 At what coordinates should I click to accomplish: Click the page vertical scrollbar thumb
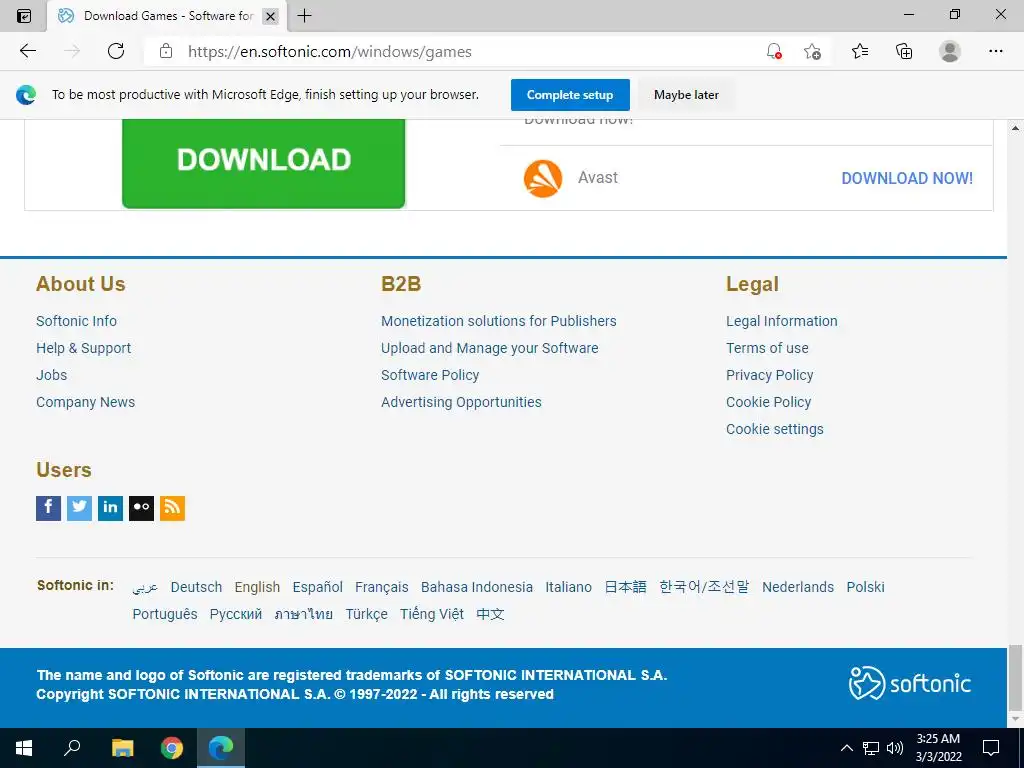click(x=1015, y=677)
